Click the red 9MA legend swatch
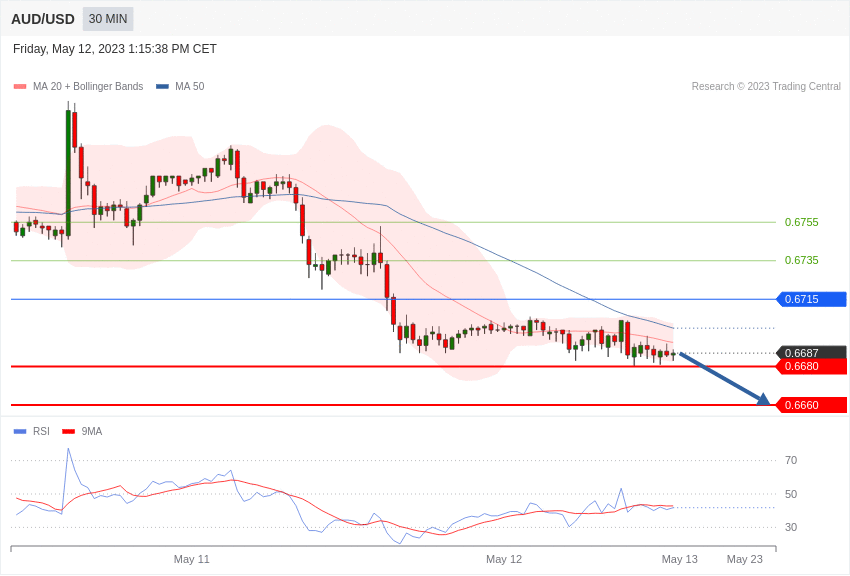Image resolution: width=850 pixels, height=576 pixels. click(x=68, y=431)
